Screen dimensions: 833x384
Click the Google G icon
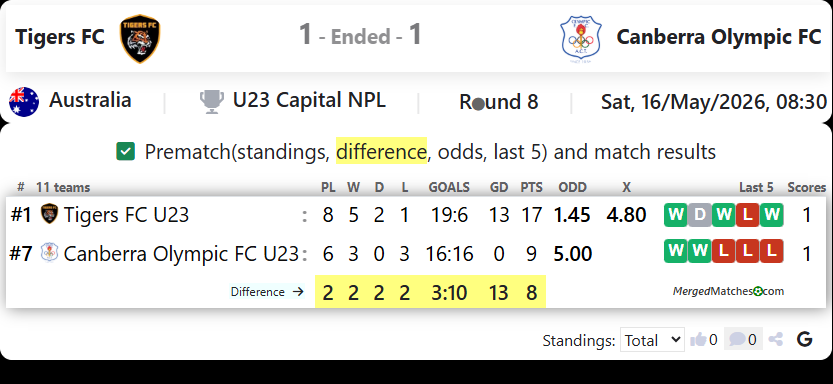805,339
